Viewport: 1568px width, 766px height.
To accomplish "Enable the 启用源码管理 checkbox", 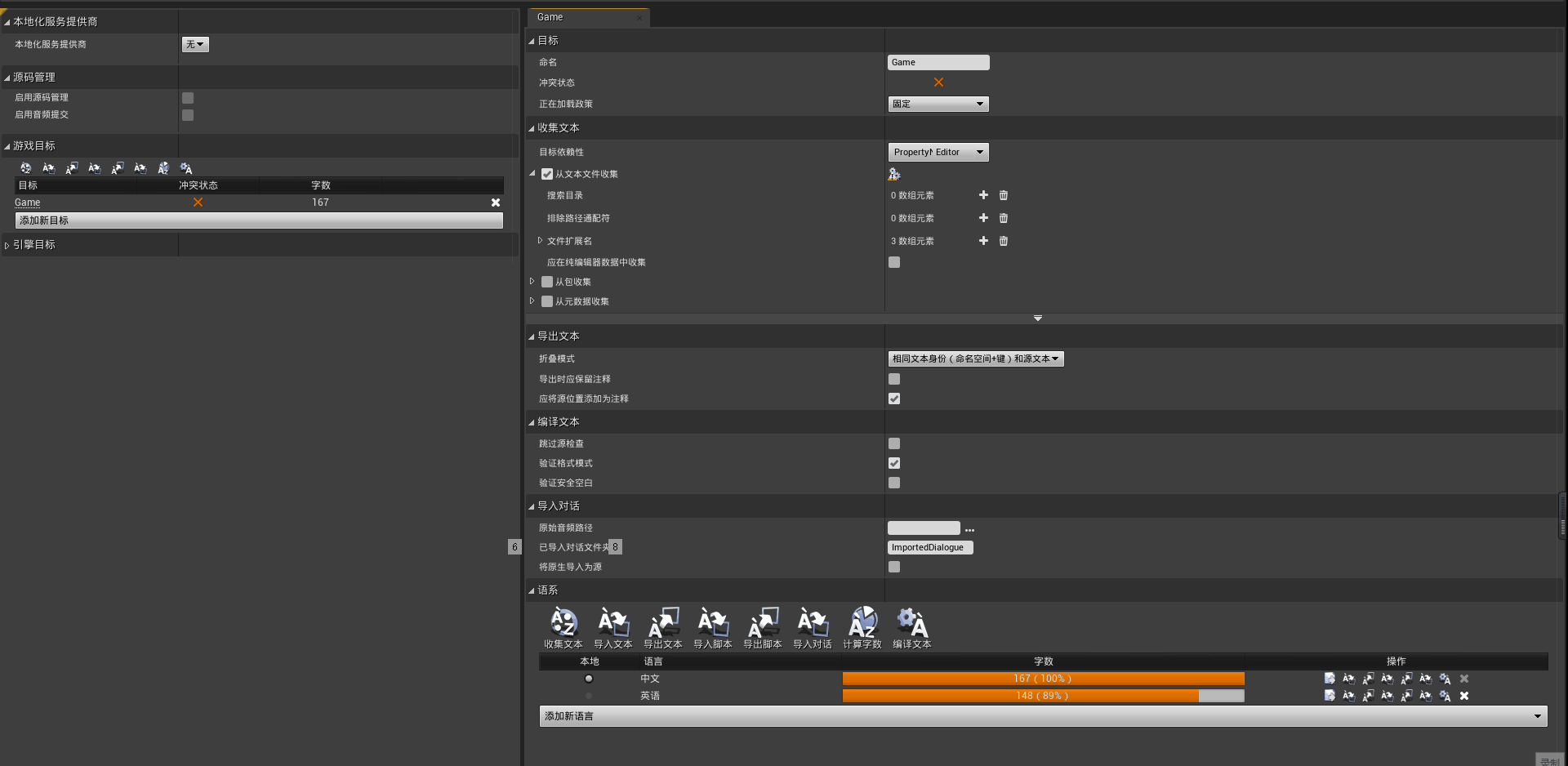I will (x=187, y=97).
